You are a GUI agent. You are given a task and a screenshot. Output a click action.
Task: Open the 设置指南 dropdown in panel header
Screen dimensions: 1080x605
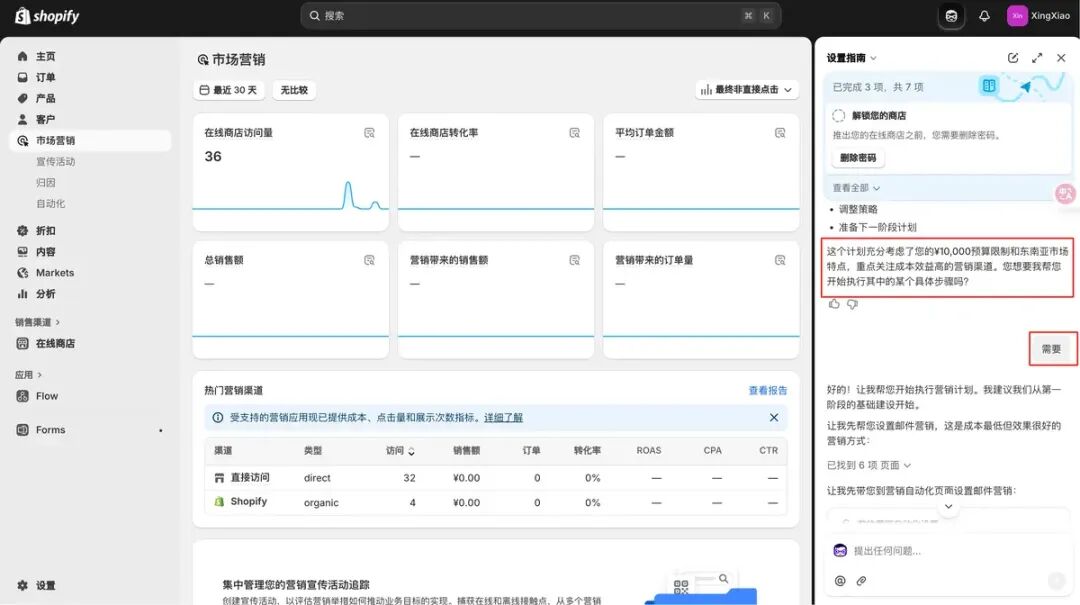click(x=851, y=58)
